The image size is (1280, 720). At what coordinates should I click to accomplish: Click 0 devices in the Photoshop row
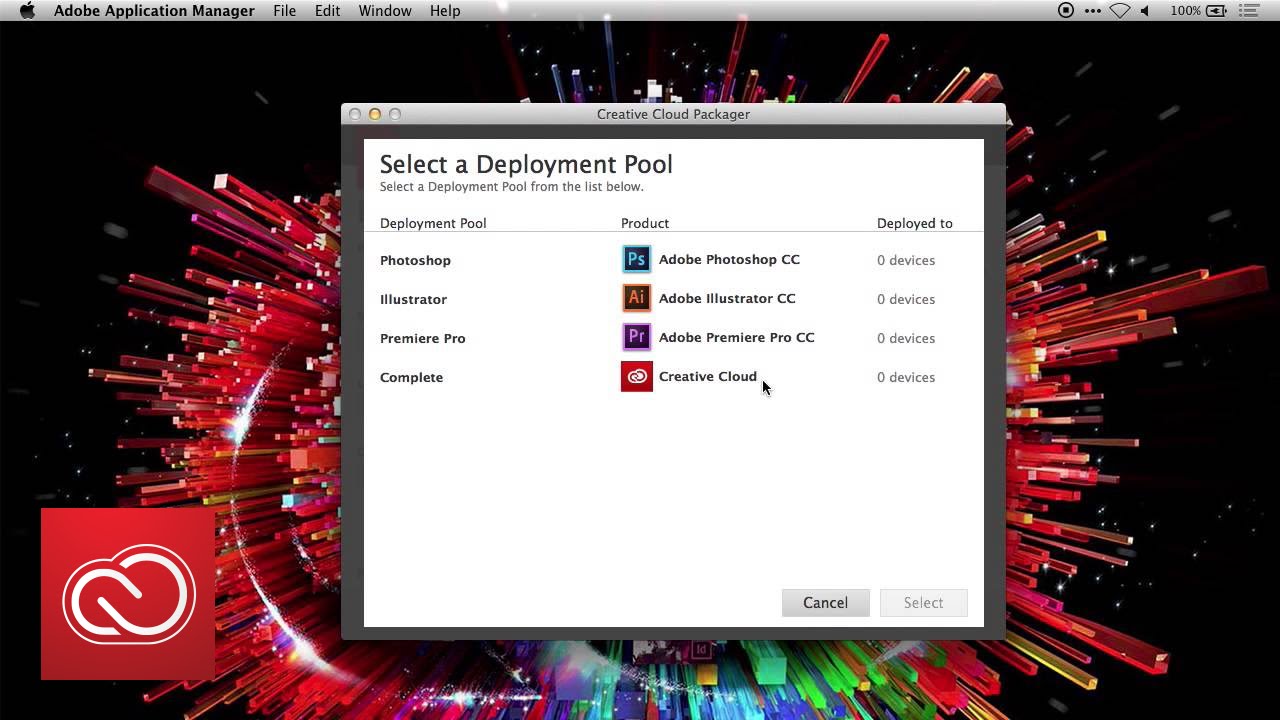pos(906,260)
